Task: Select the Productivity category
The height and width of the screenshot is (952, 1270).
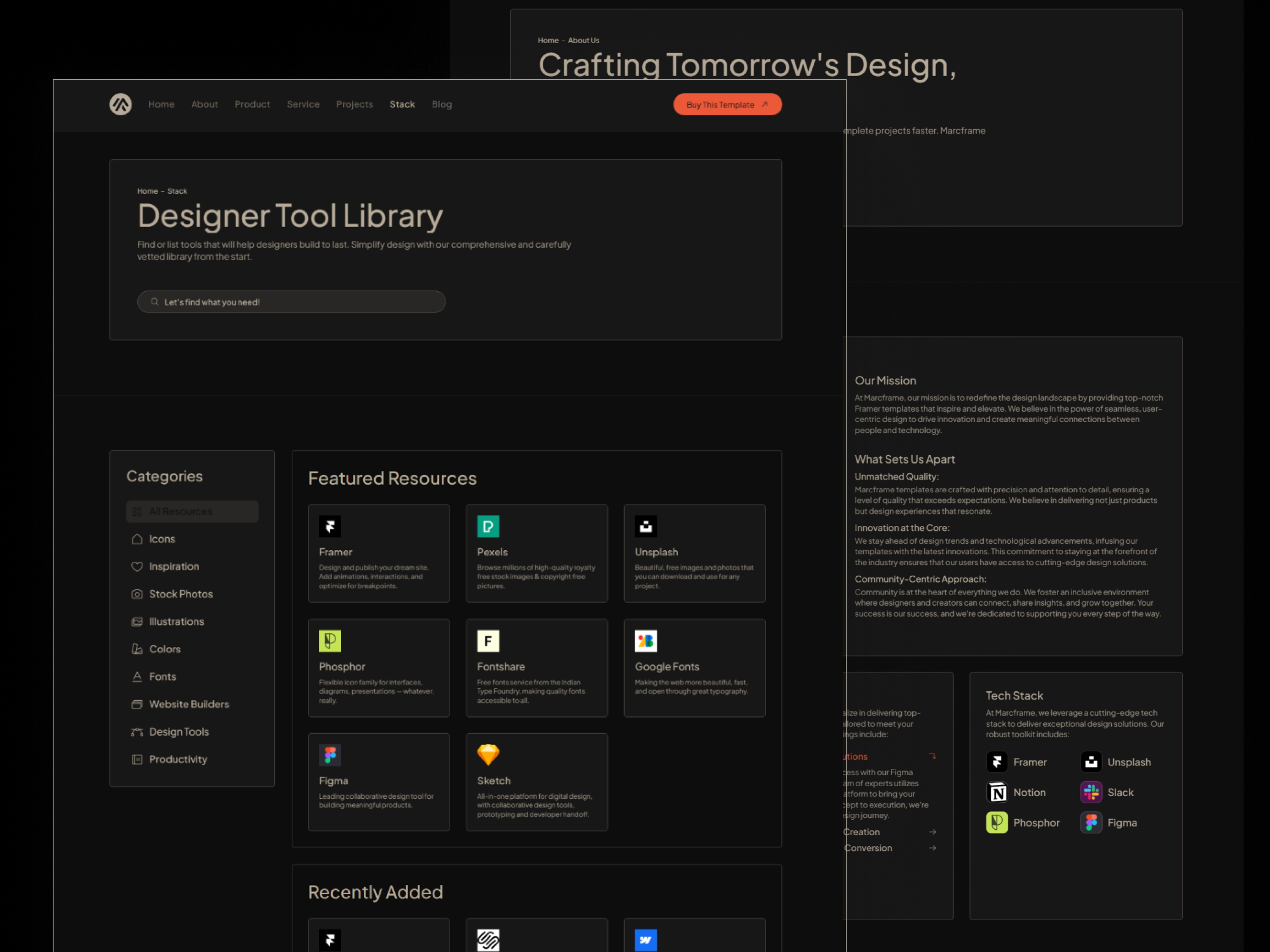Action: (x=178, y=758)
